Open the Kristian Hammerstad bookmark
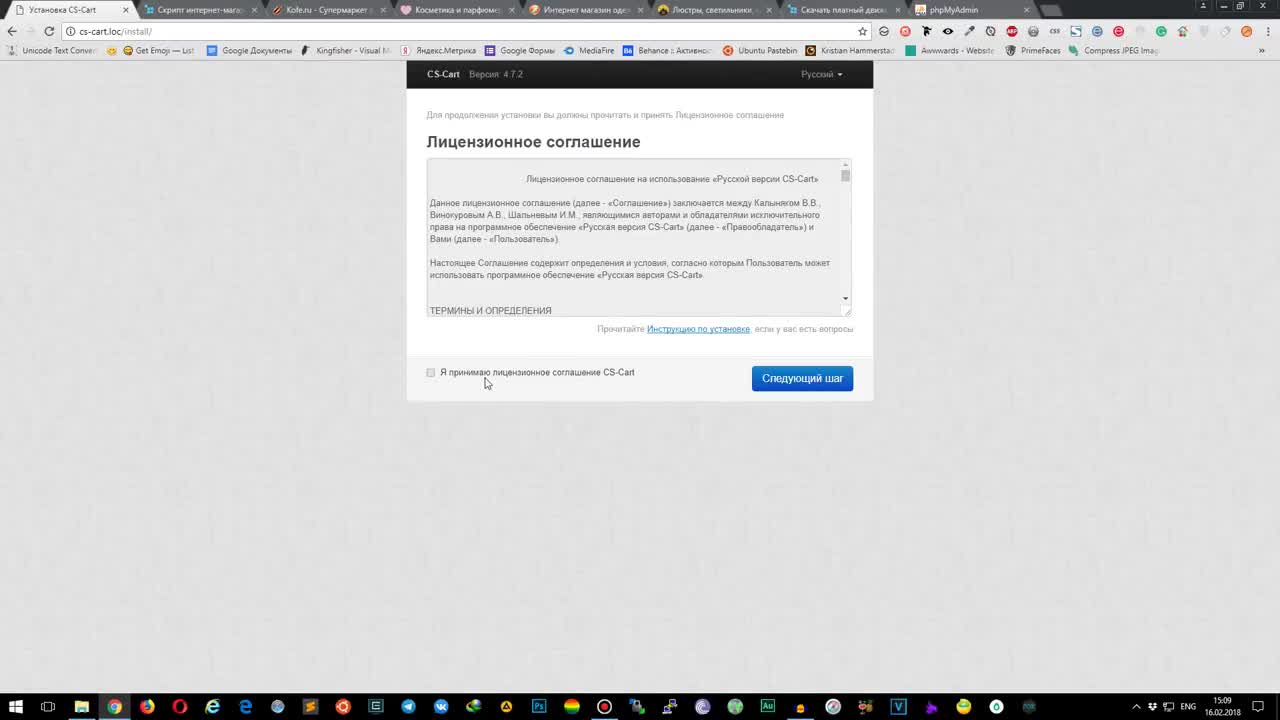Image resolution: width=1280 pixels, height=720 pixels. pos(850,50)
